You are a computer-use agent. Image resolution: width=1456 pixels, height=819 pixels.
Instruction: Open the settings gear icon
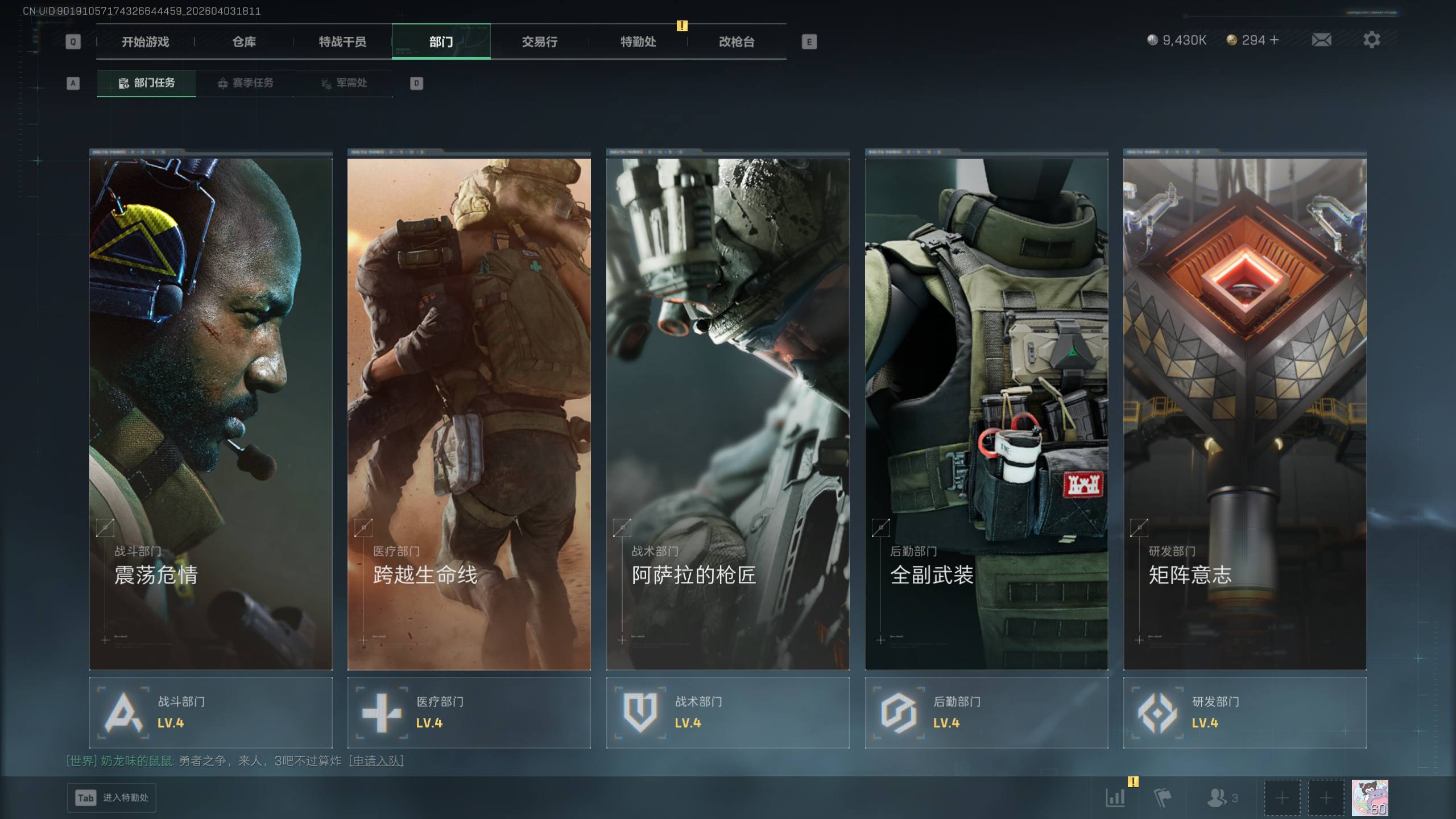click(x=1371, y=40)
